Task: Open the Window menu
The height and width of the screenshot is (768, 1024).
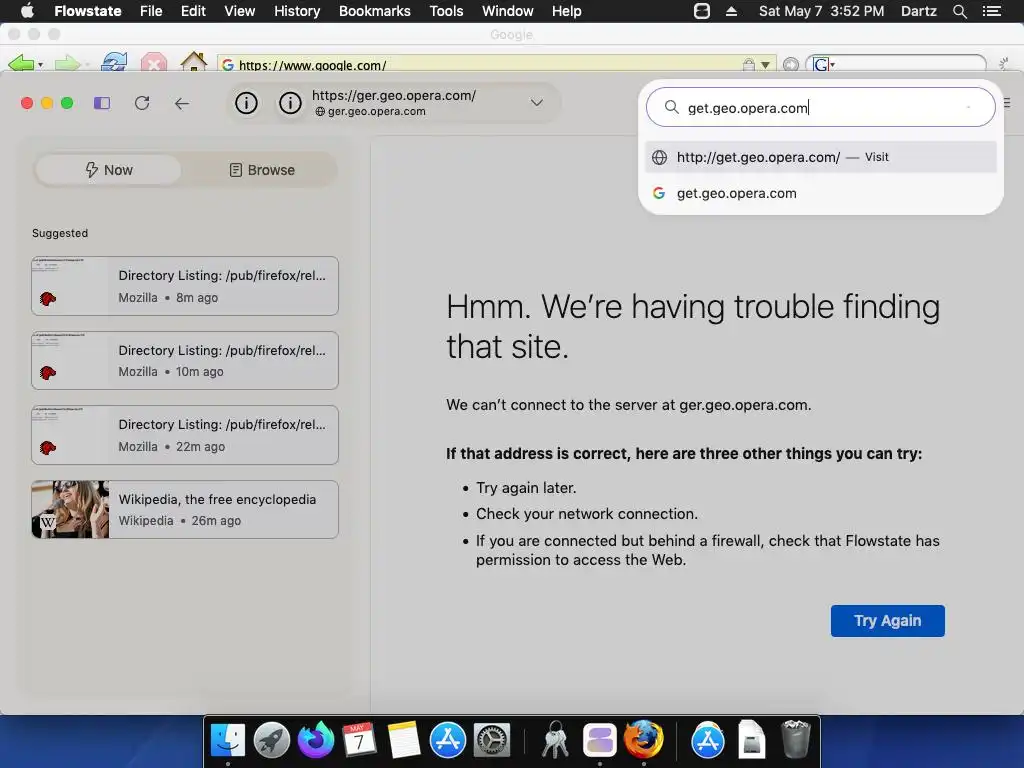Action: (507, 11)
